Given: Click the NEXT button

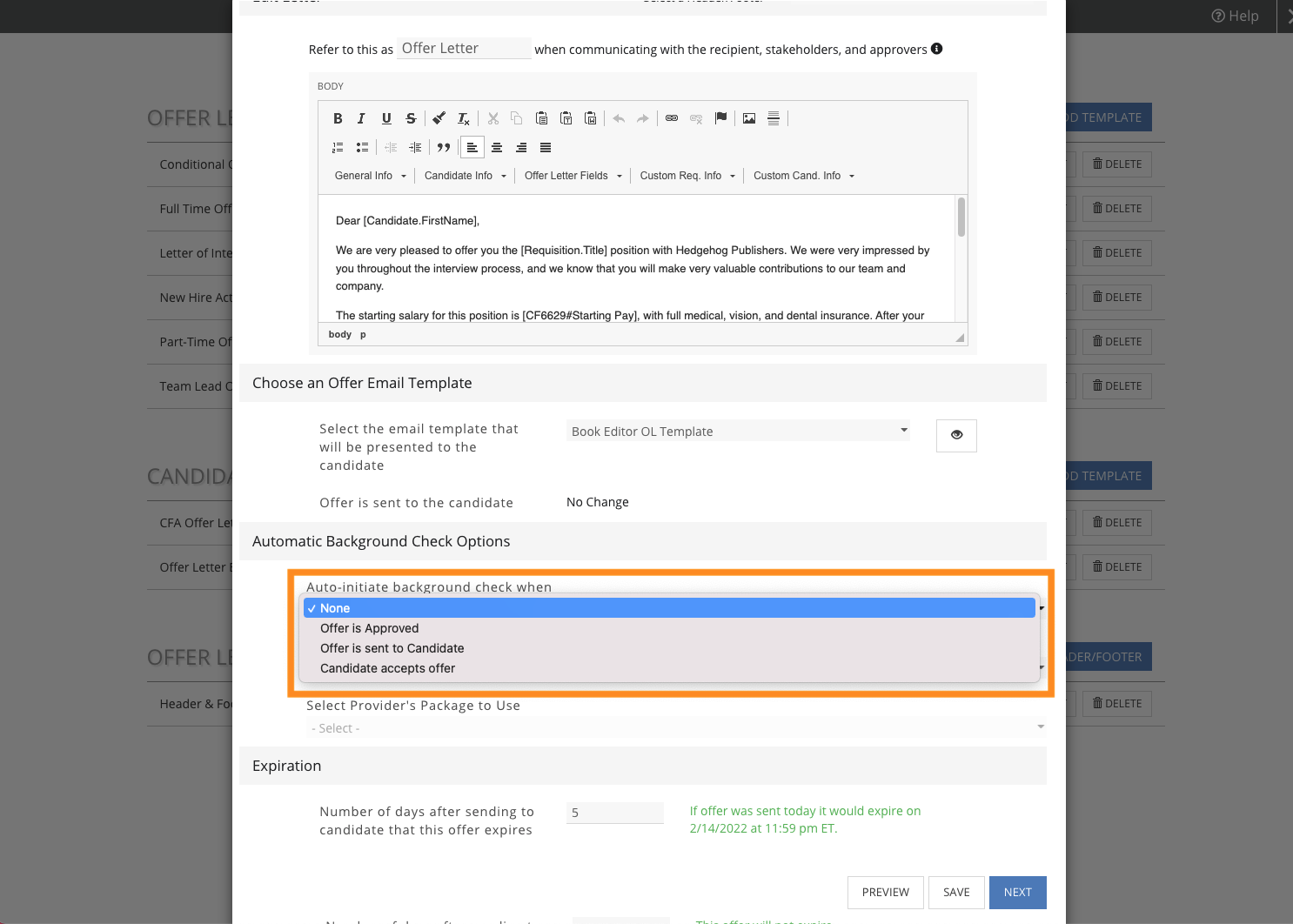Looking at the screenshot, I should tap(1017, 893).
